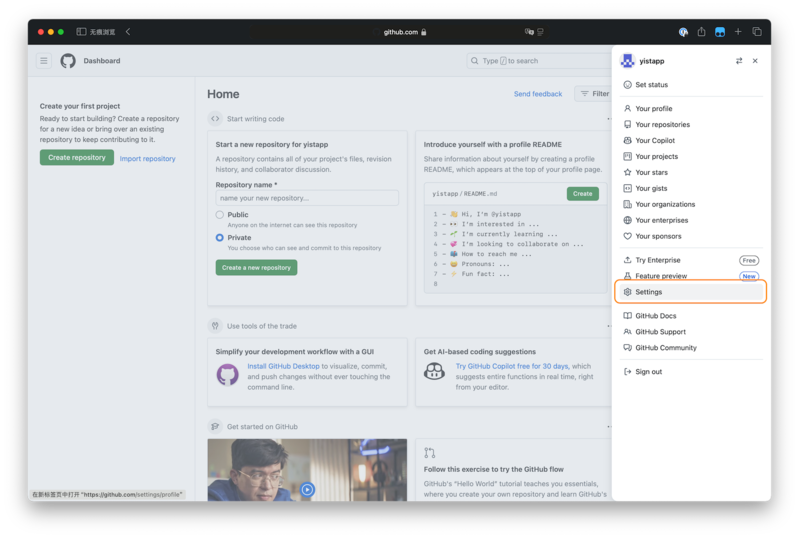Viewport: 799px width, 538px height.
Task: Switch account using the arrows icon
Action: click(x=739, y=61)
